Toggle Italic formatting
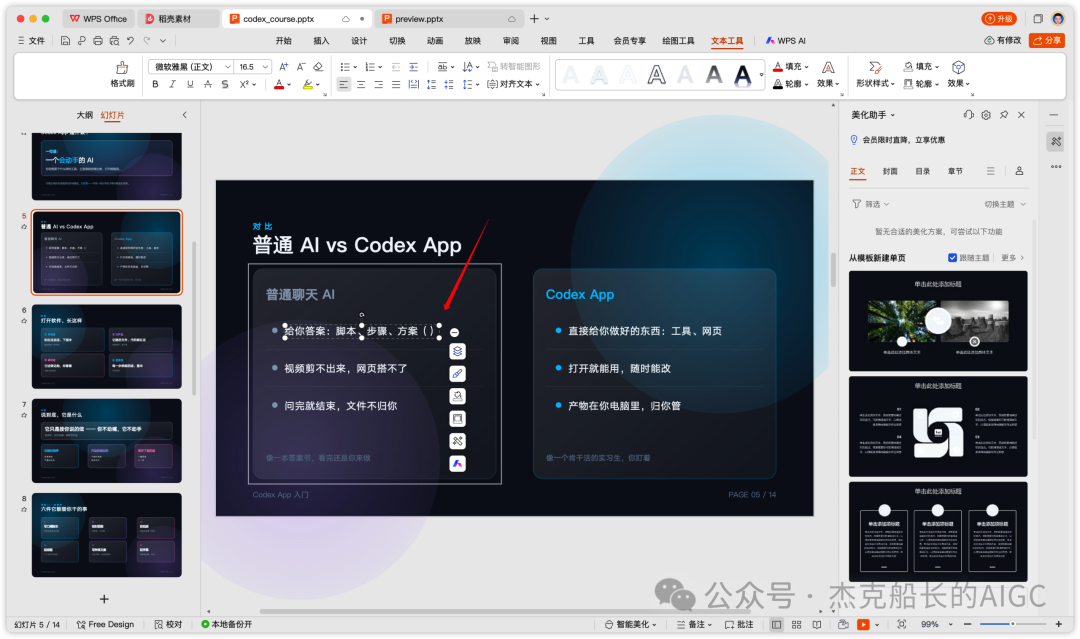The height and width of the screenshot is (639, 1080). 172,84
